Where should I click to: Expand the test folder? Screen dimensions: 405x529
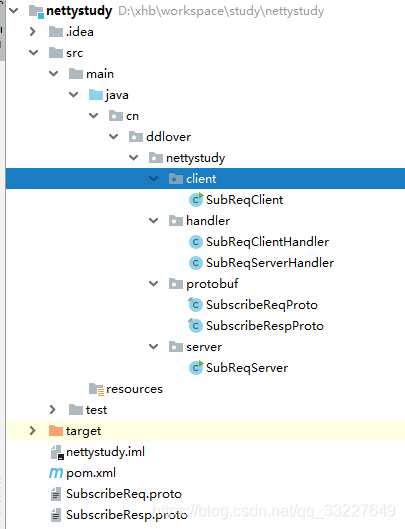pyautogui.click(x=53, y=410)
